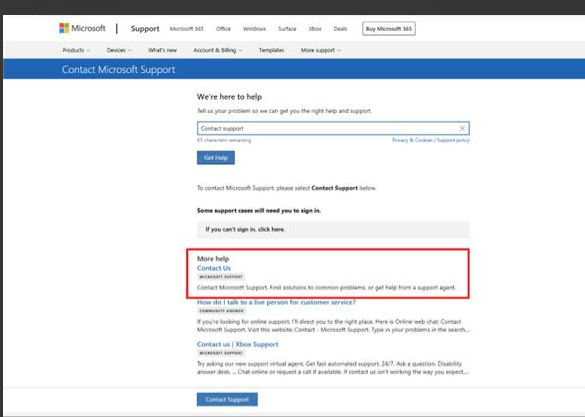Viewport: 585px width, 417px height.
Task: Open the Deals navigation link
Action: (340, 29)
